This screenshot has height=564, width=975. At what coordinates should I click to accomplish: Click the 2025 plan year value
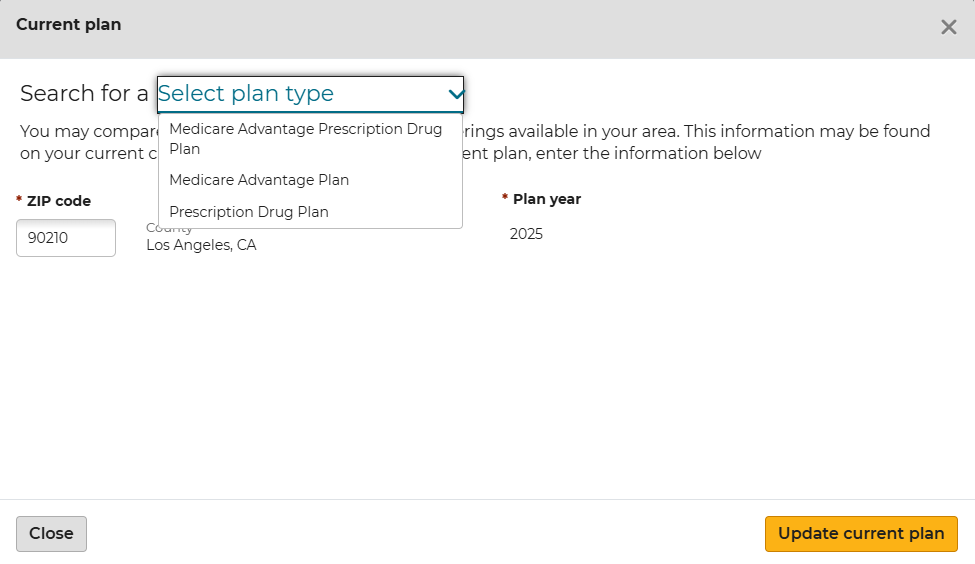(526, 234)
